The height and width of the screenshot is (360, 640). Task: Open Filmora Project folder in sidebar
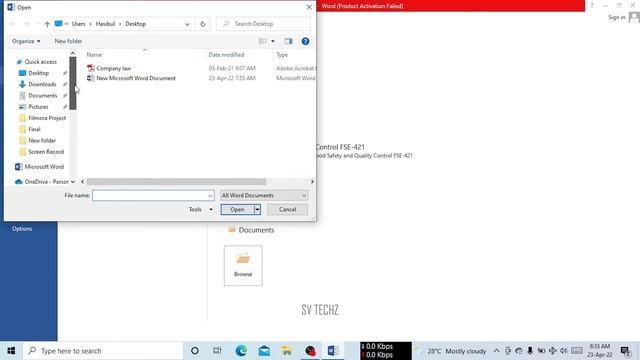pyautogui.click(x=47, y=118)
